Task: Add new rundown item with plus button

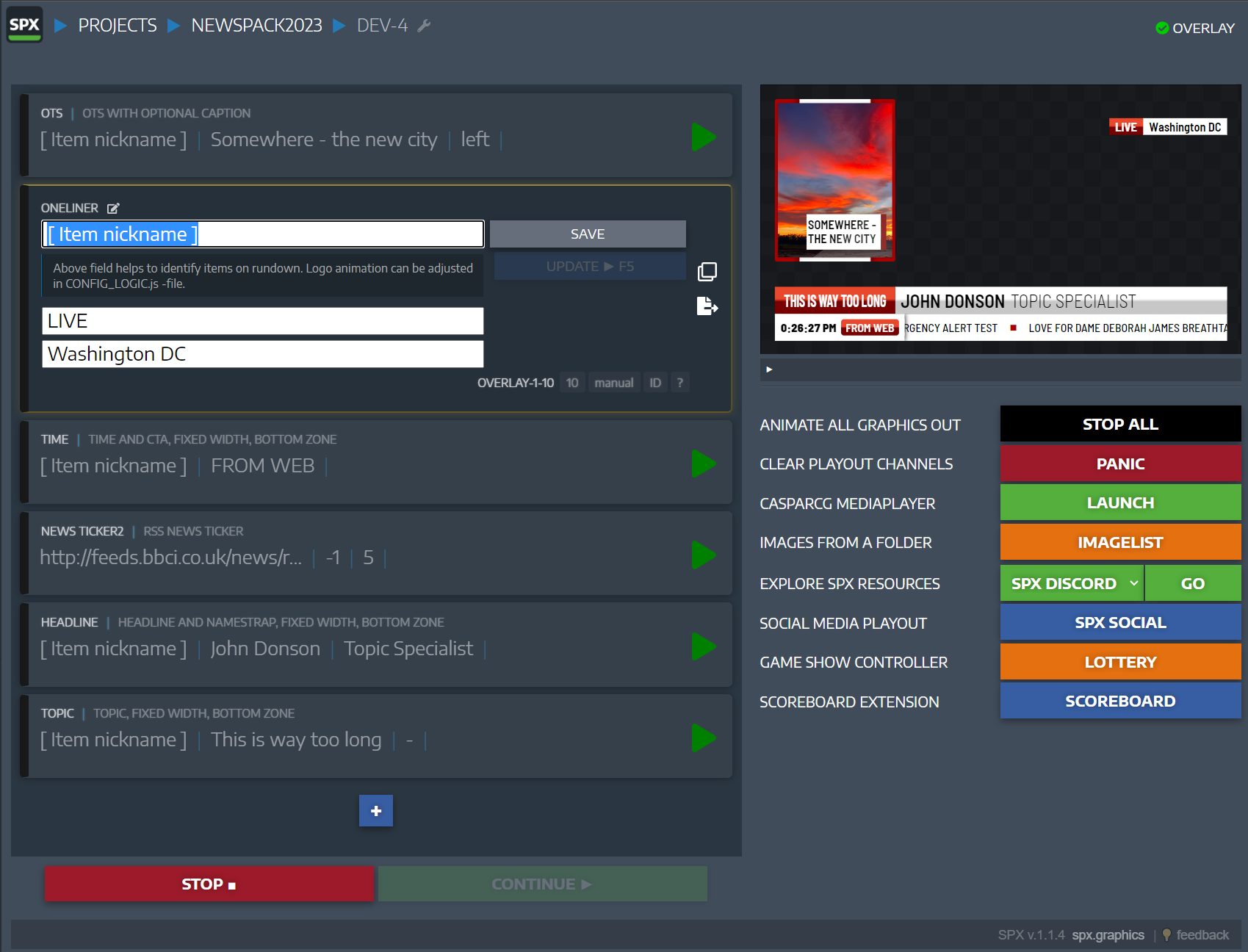Action: point(375,811)
